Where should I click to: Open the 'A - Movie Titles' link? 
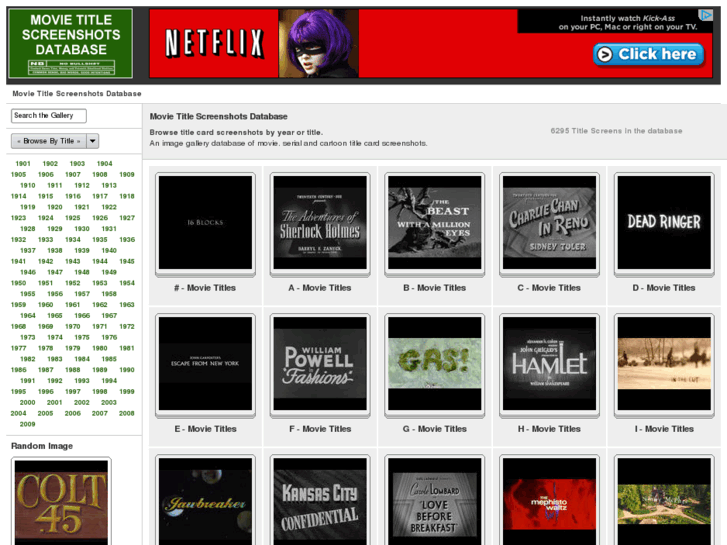pos(319,288)
